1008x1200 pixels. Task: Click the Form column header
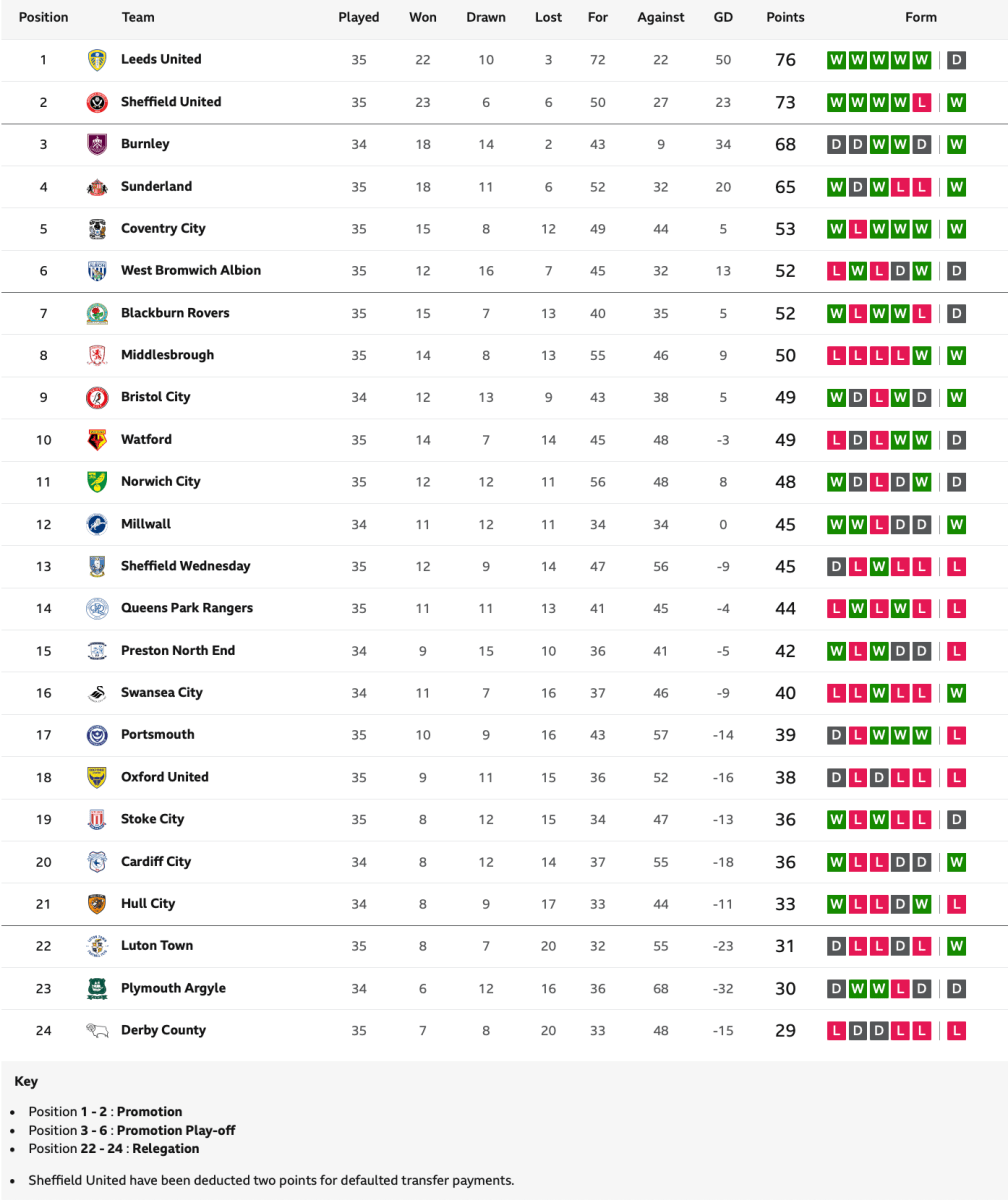[x=921, y=17]
